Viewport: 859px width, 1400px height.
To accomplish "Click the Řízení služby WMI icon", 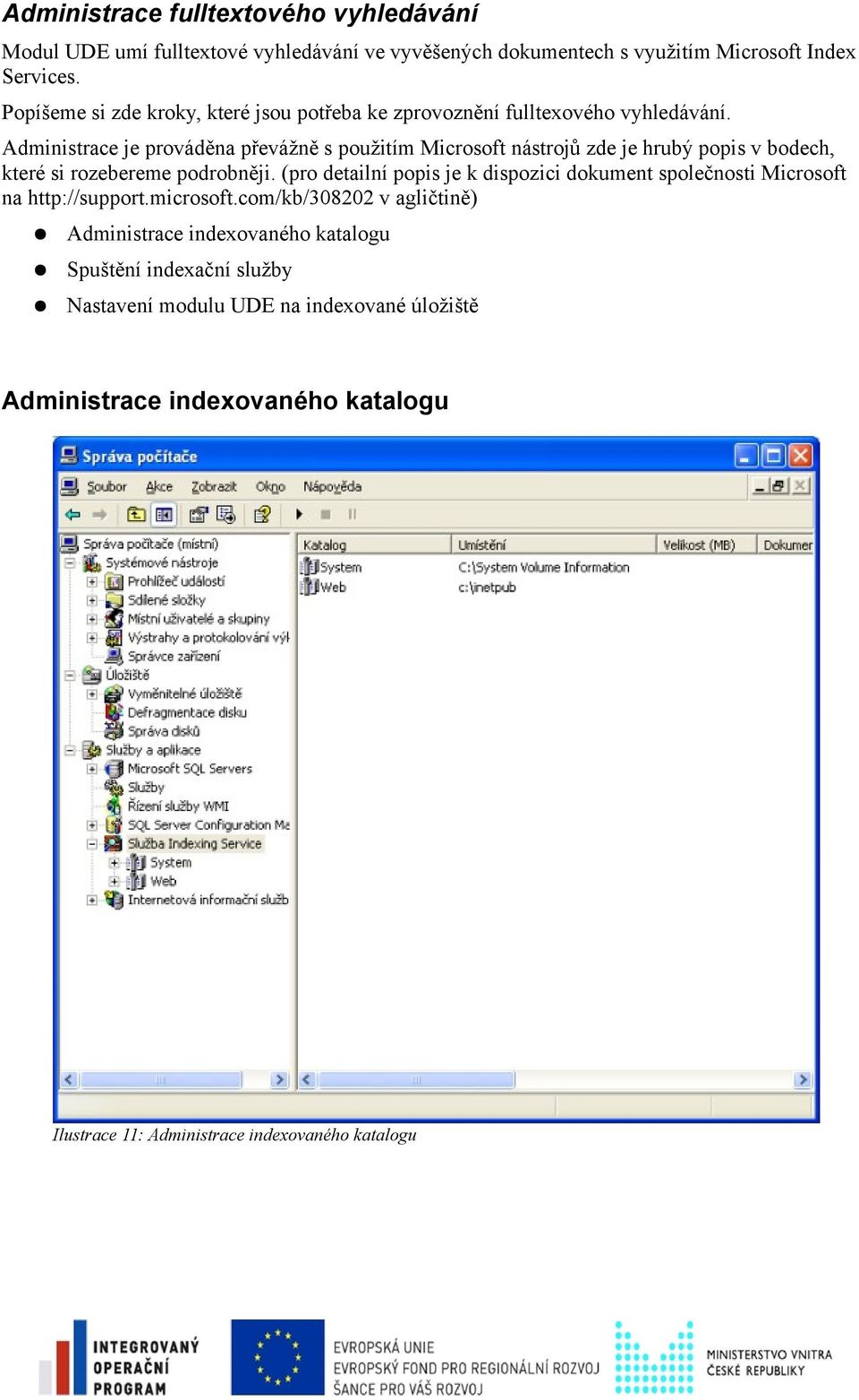I will tap(115, 807).
